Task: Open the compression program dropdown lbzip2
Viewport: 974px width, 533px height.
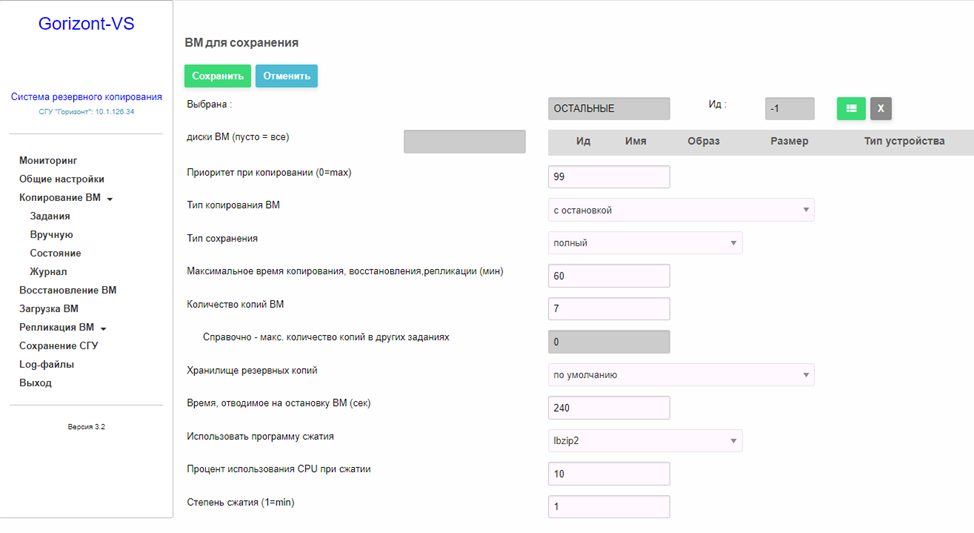Action: point(645,440)
